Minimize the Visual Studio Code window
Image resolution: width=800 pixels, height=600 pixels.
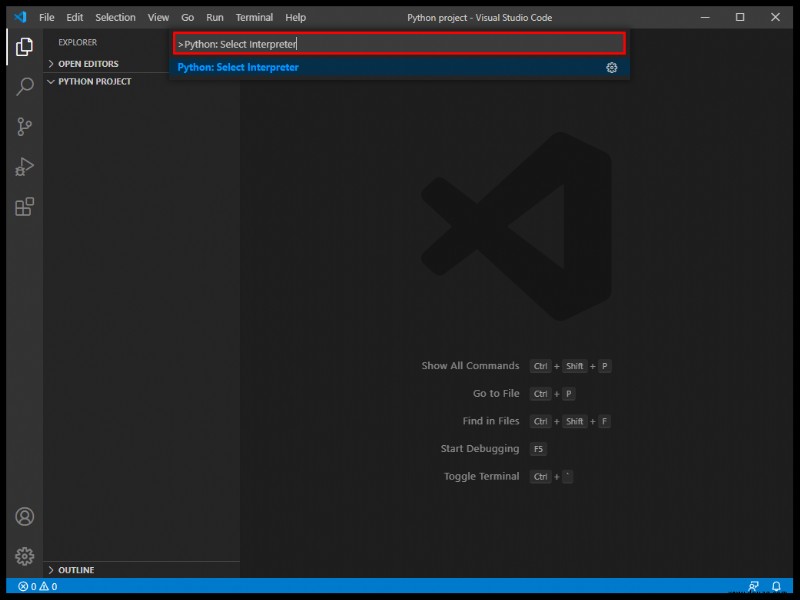click(x=705, y=17)
